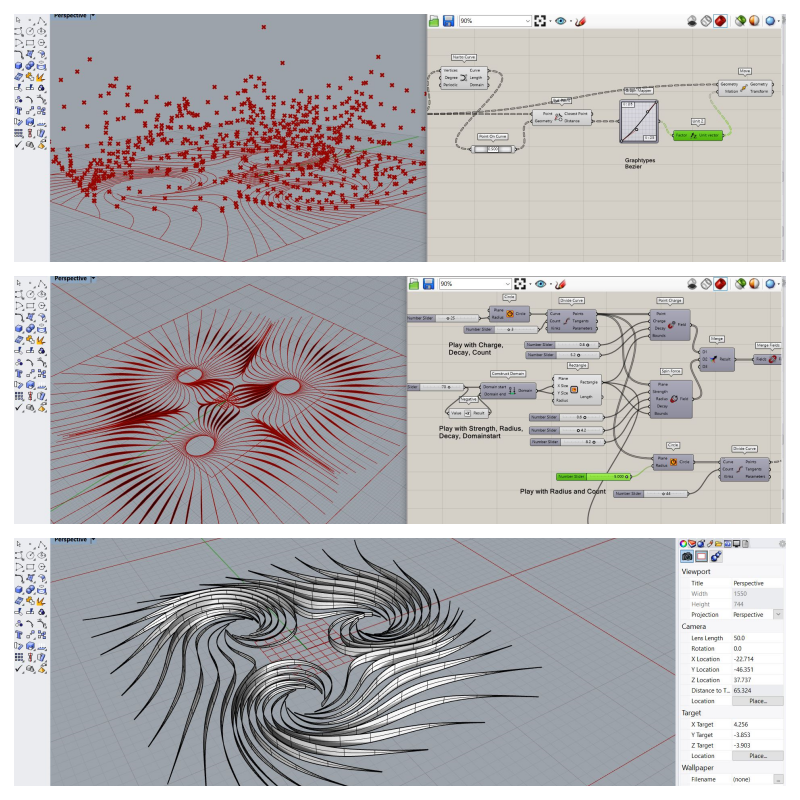Toggle shaded preview in top Grasshopper toolbar

tap(720, 21)
